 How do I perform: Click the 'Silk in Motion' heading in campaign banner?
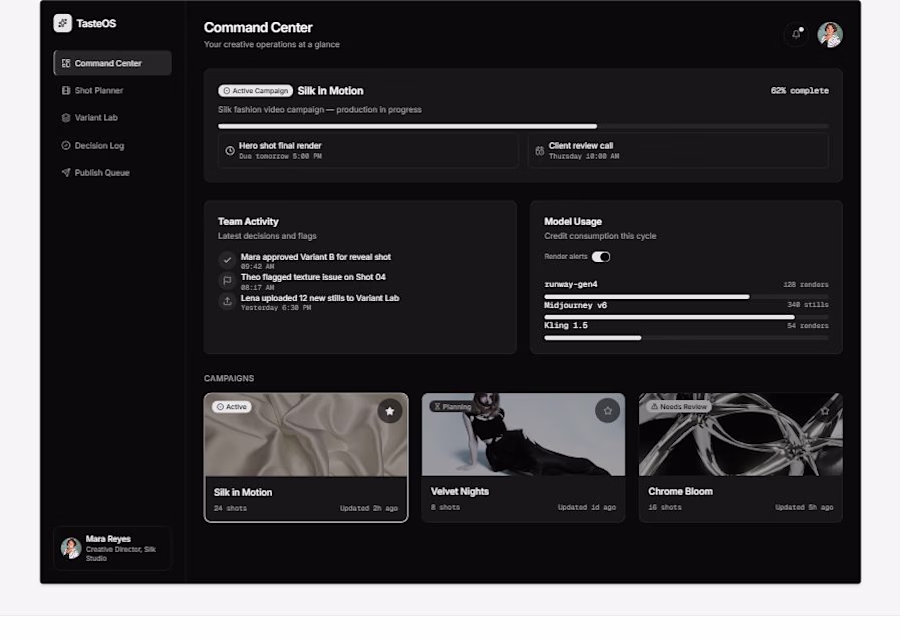point(331,91)
